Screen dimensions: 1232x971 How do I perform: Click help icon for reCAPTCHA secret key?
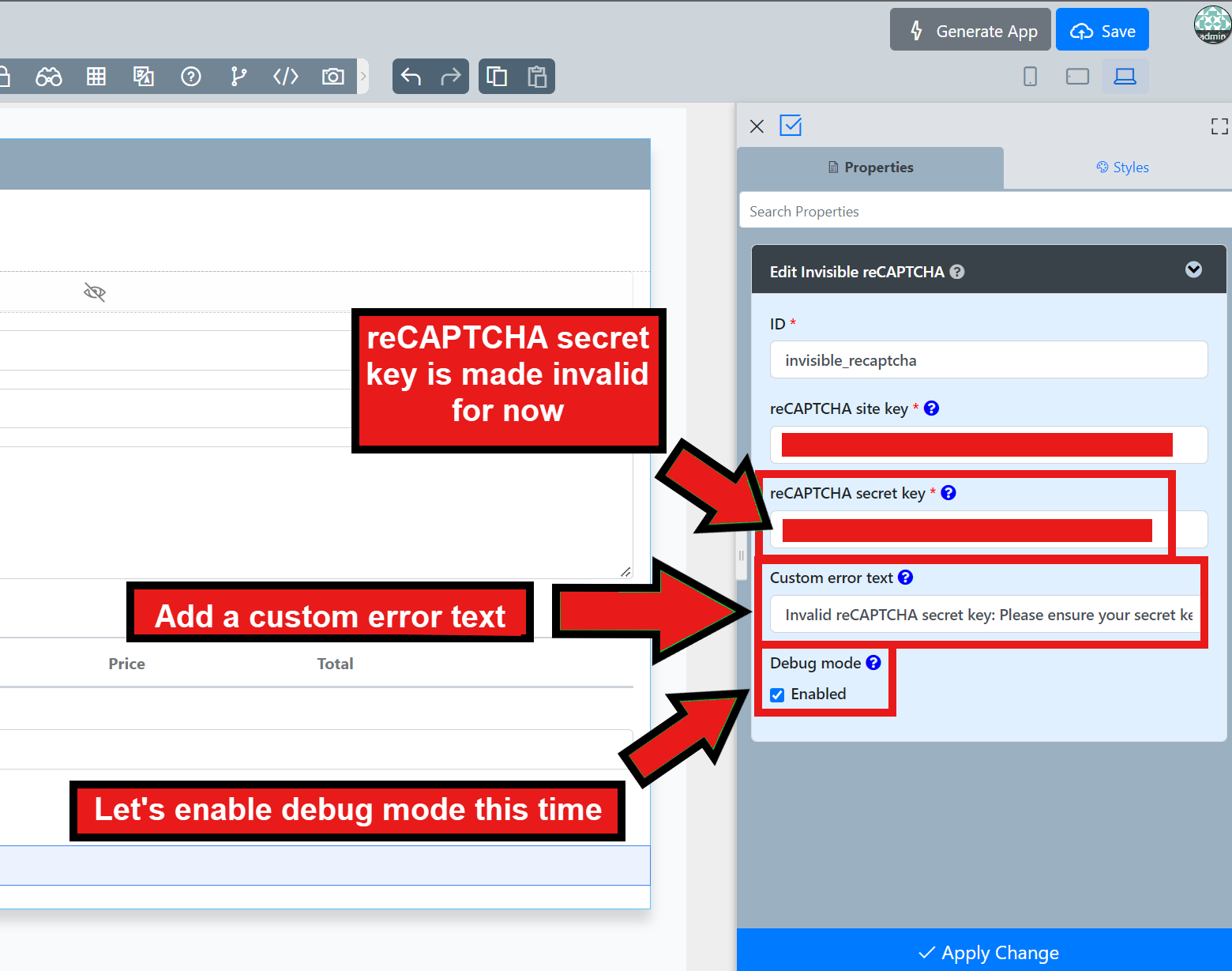coord(948,493)
